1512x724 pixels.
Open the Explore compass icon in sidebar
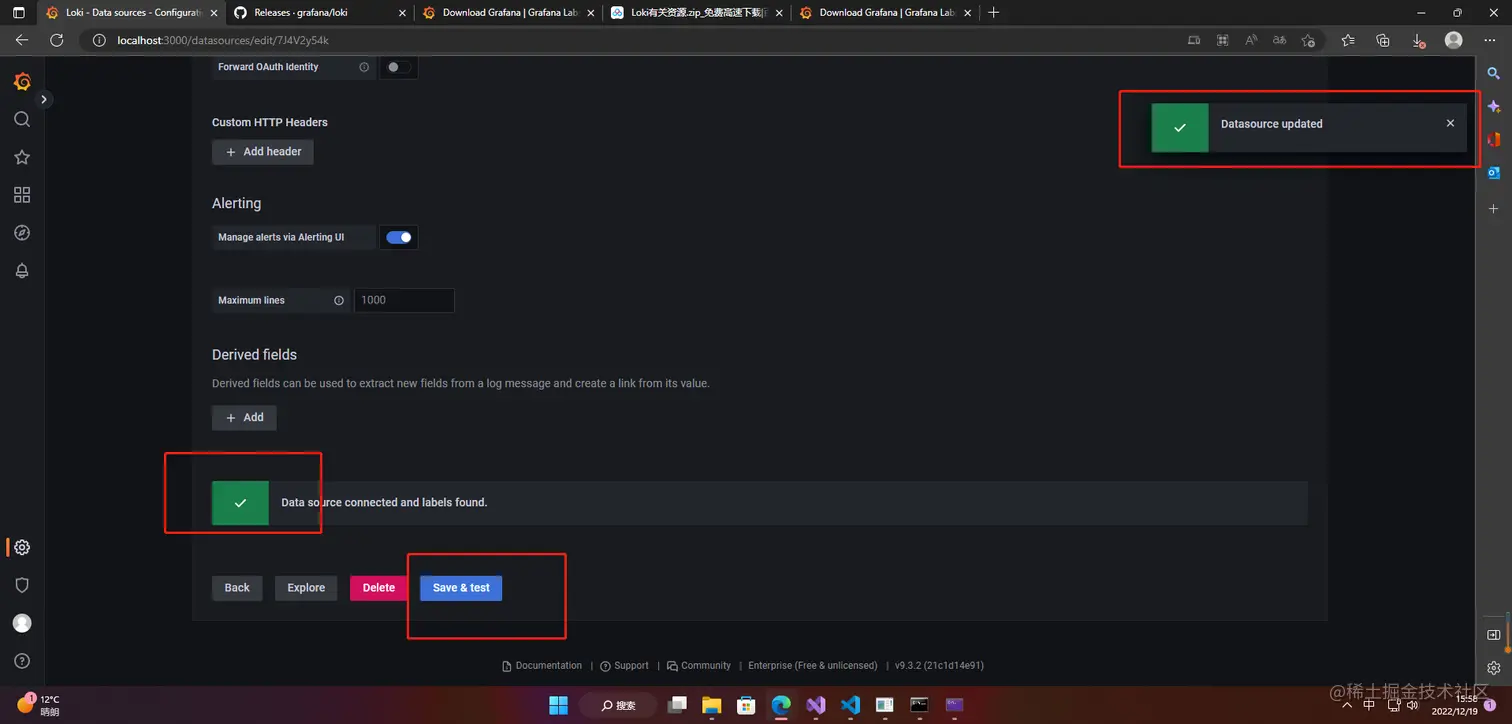[x=22, y=233]
